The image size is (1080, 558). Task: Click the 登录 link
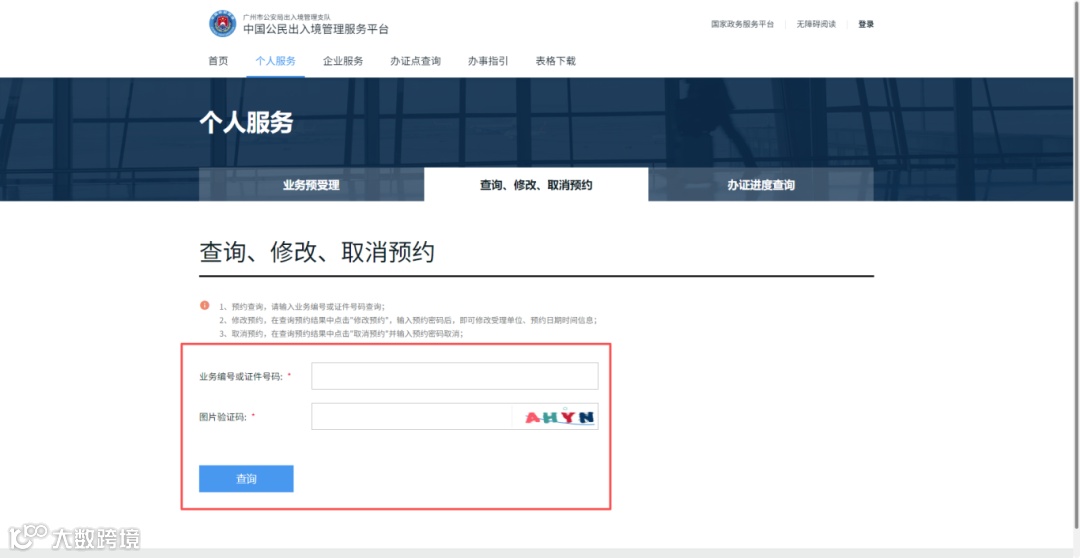pyautogui.click(x=866, y=24)
